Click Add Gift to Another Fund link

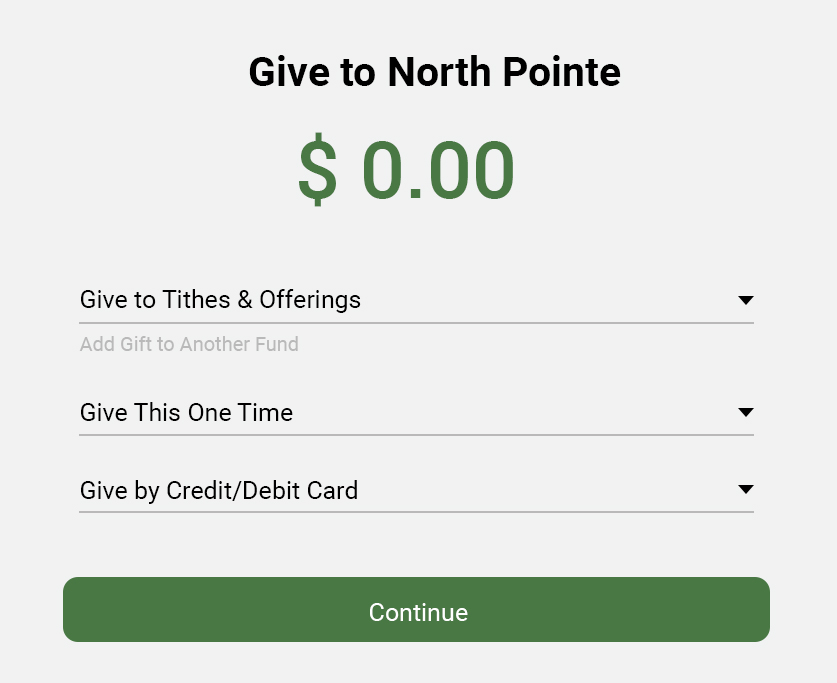pyautogui.click(x=189, y=345)
